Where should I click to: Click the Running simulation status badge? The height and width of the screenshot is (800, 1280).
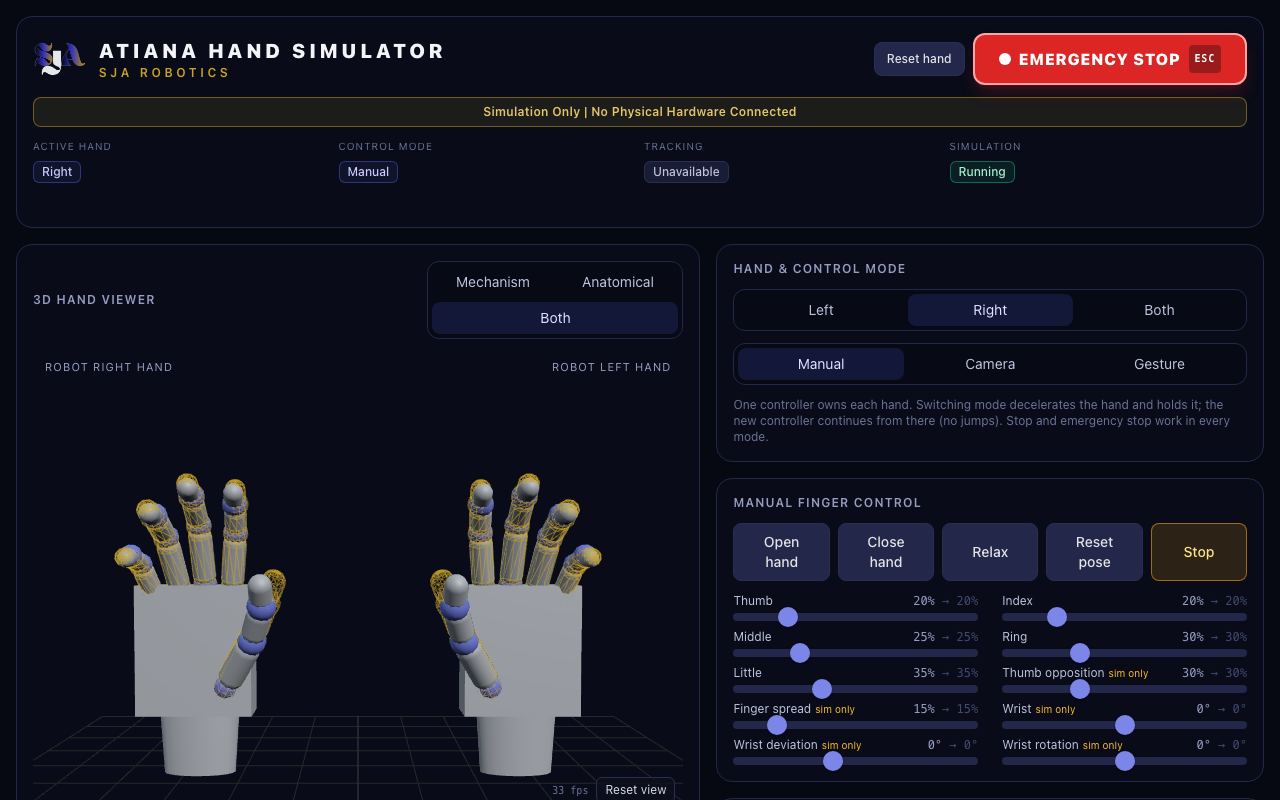982,172
